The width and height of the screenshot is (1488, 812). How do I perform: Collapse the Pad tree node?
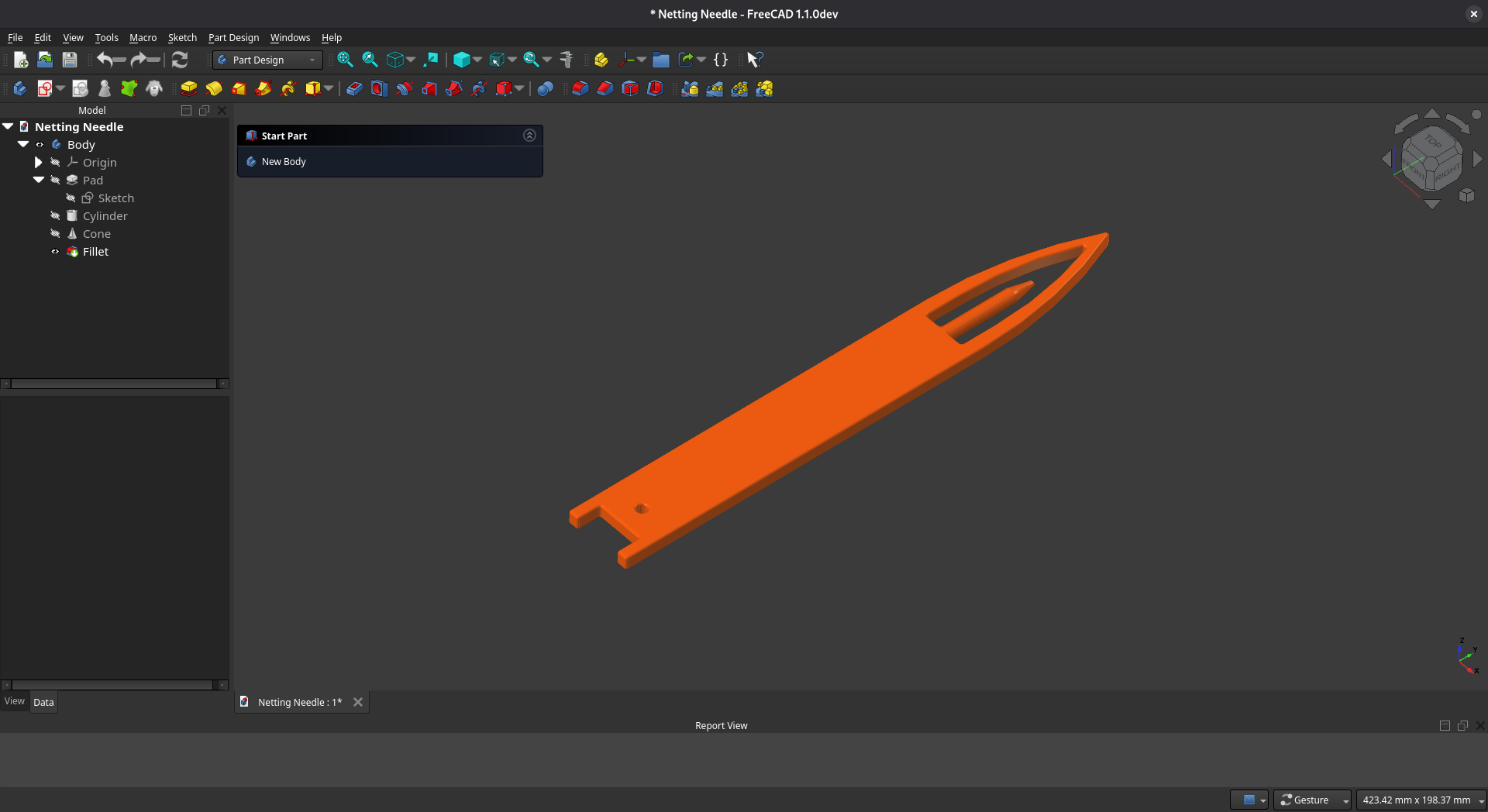(38, 181)
